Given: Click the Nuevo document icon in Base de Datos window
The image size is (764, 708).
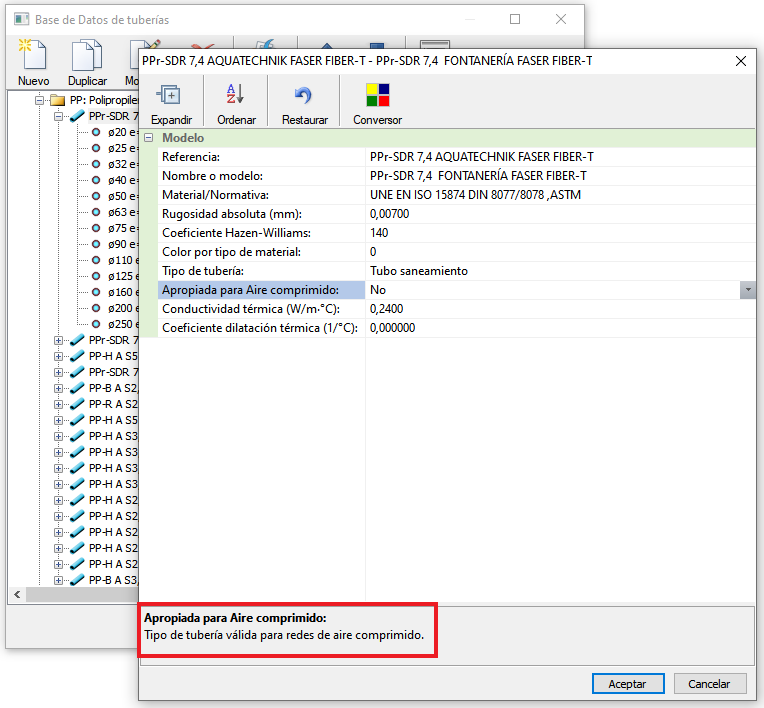Looking at the screenshot, I should click(33, 55).
